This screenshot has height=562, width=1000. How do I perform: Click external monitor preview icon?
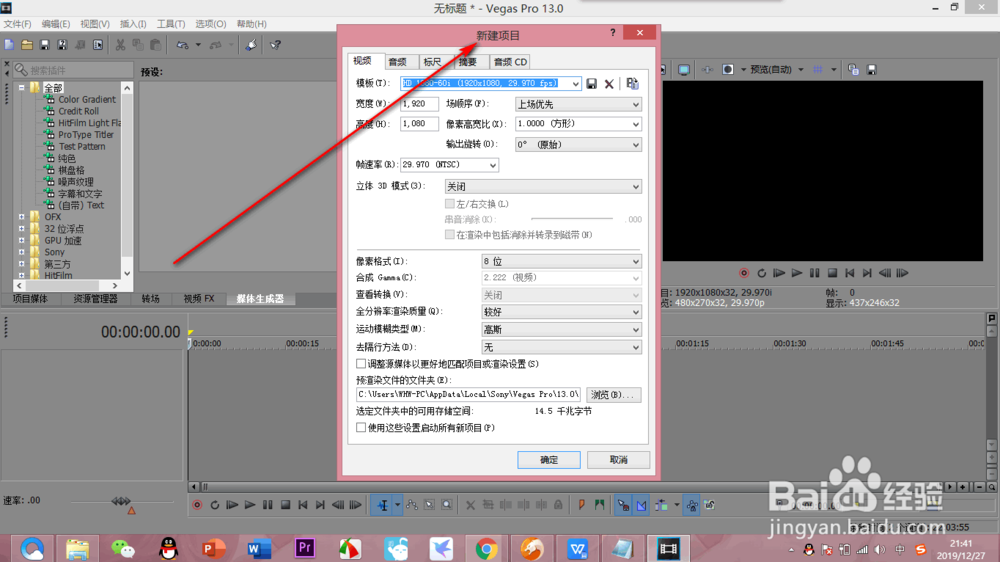684,70
